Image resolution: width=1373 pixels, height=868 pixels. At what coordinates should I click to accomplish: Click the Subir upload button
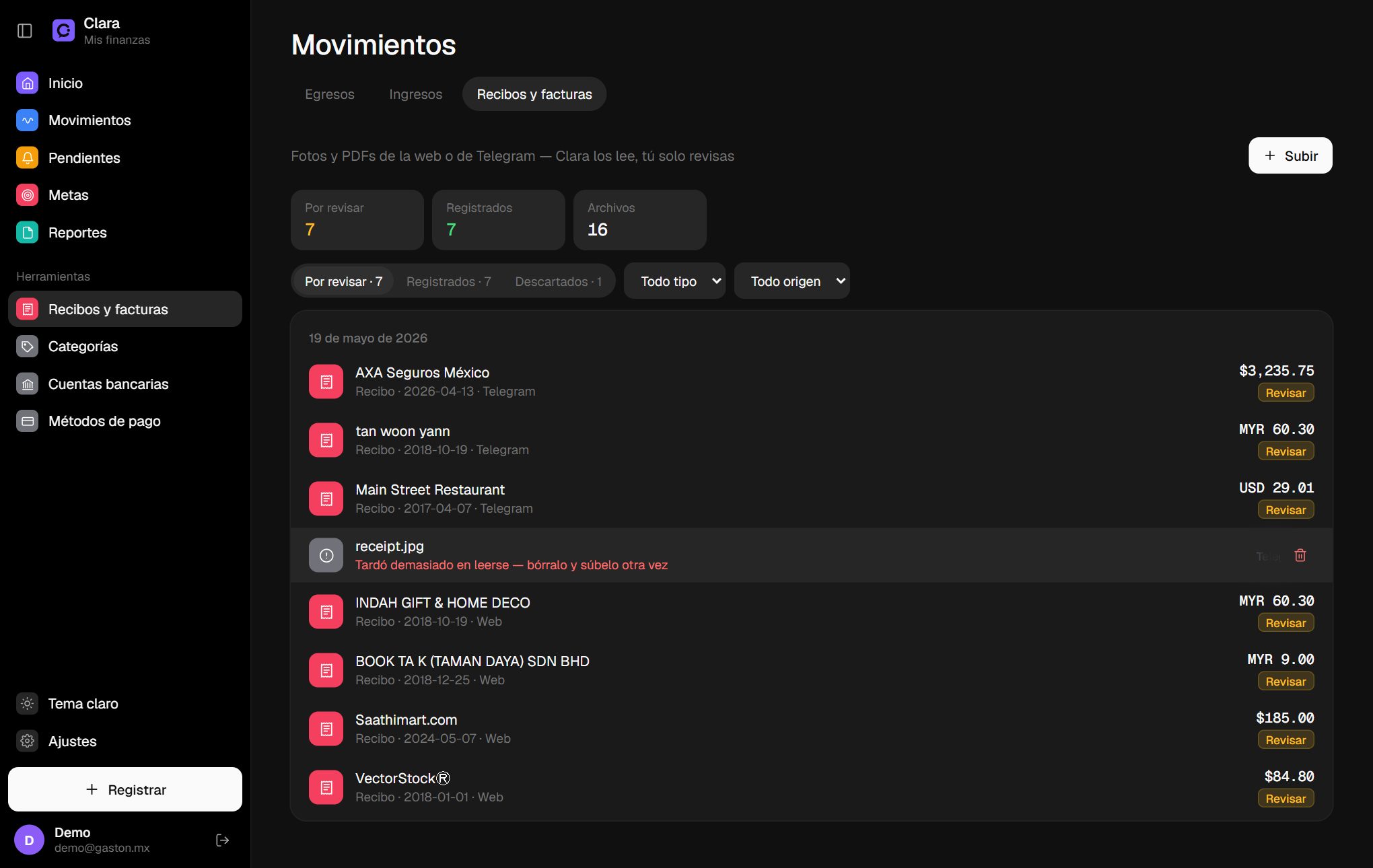(1290, 155)
